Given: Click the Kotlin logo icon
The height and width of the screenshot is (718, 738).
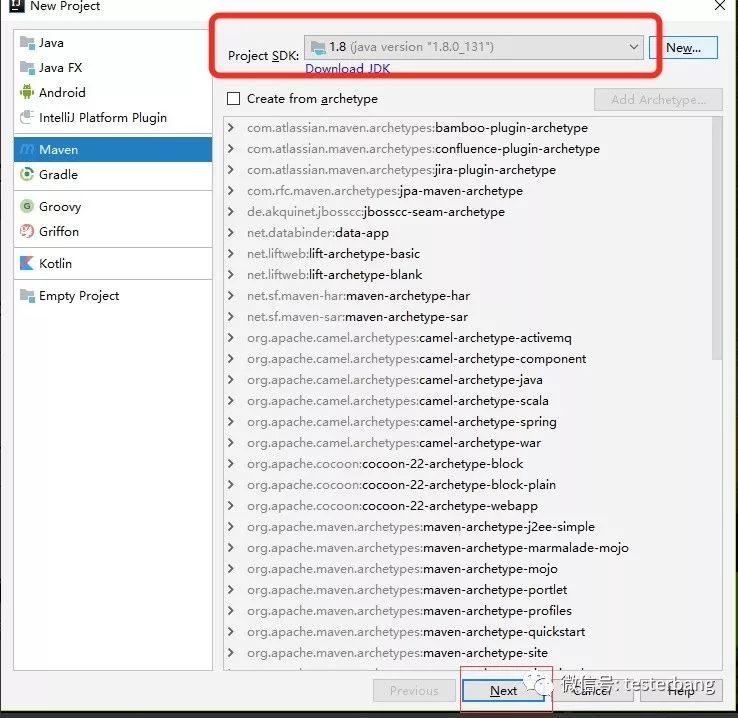Looking at the screenshot, I should point(27,263).
